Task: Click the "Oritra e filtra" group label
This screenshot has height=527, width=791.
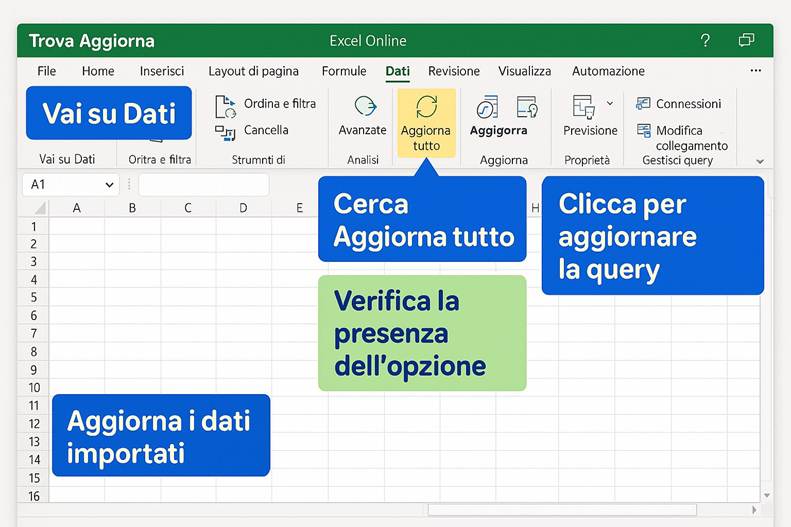Action: [x=159, y=160]
